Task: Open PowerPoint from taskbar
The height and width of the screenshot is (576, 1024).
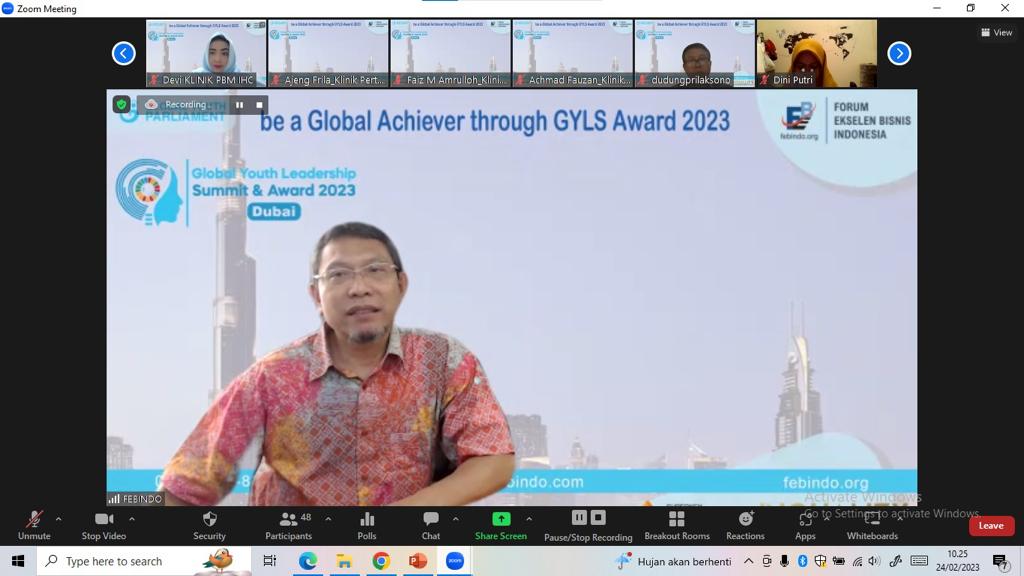Action: [x=418, y=561]
